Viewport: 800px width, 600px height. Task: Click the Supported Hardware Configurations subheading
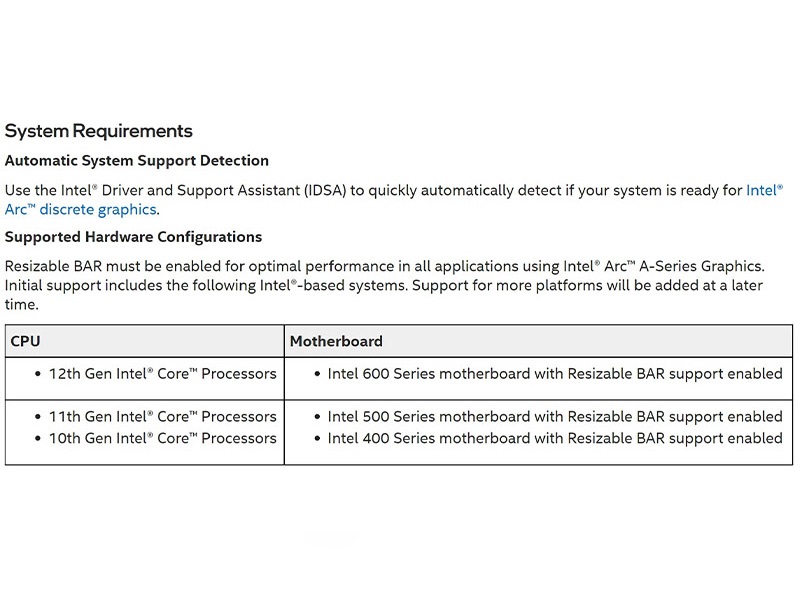point(133,237)
